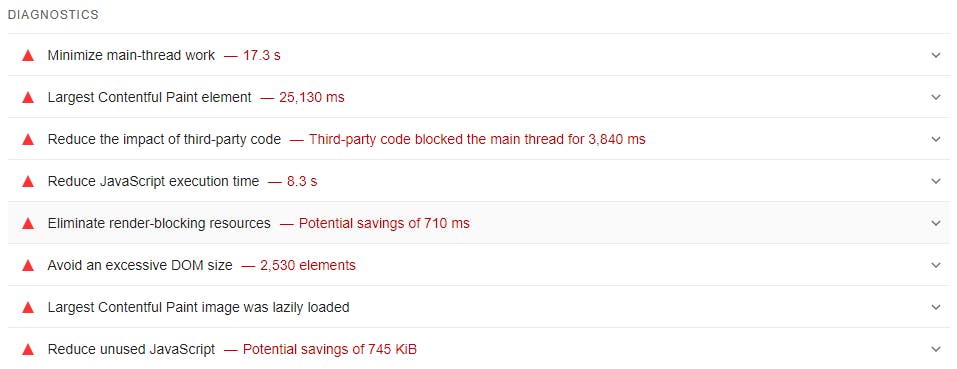This screenshot has width=957, height=369.
Task: Expand the JavaScript execution time chevron
Action: tap(936, 182)
